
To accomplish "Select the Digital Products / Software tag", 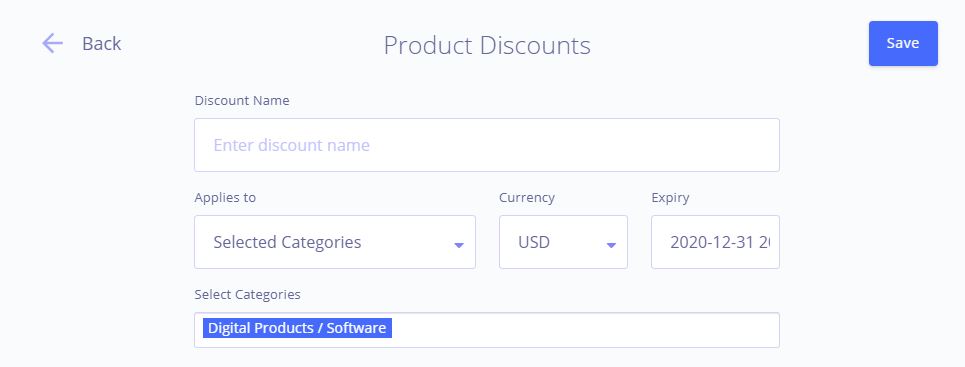I will click(x=297, y=328).
